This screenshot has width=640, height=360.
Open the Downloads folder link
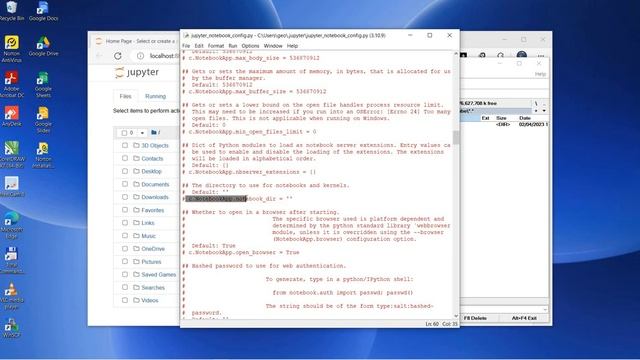tap(155, 197)
